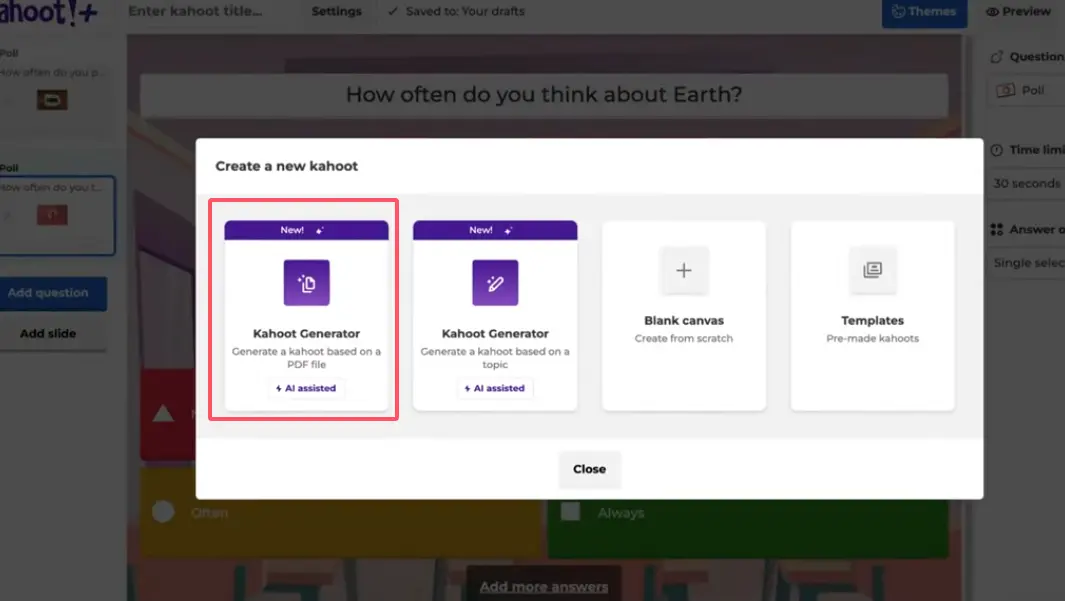
Task: Click the Blank canvas plus icon
Action: (x=684, y=270)
